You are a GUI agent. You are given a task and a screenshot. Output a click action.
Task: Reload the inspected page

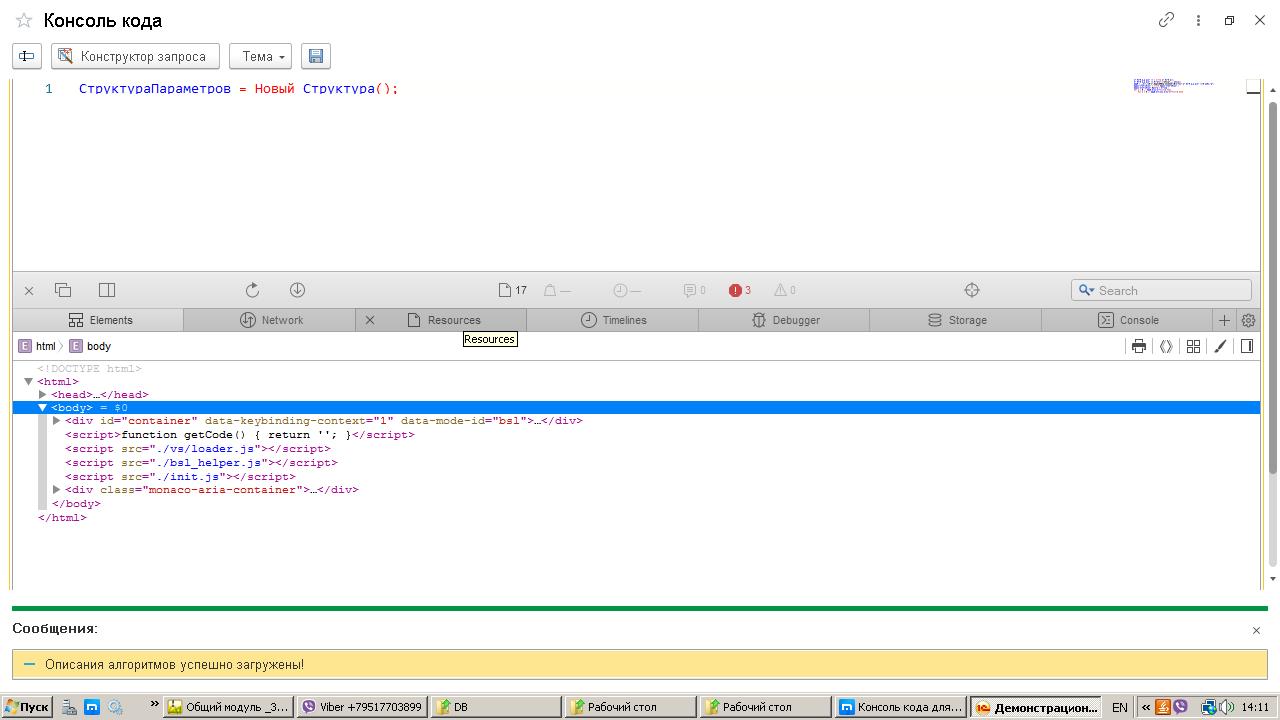point(252,290)
